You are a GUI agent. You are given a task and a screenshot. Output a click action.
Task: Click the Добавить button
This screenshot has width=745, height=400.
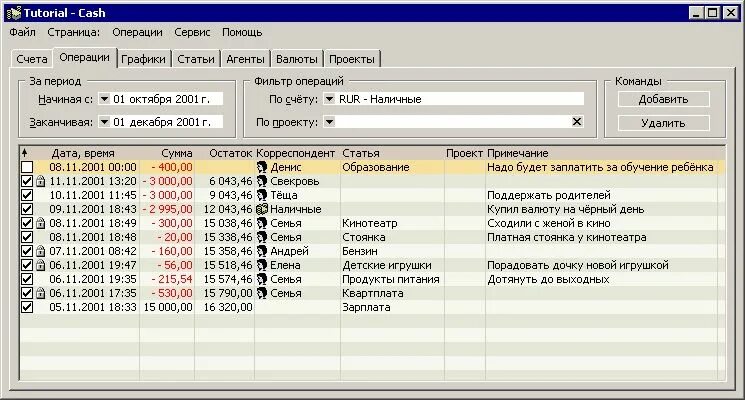pyautogui.click(x=663, y=99)
